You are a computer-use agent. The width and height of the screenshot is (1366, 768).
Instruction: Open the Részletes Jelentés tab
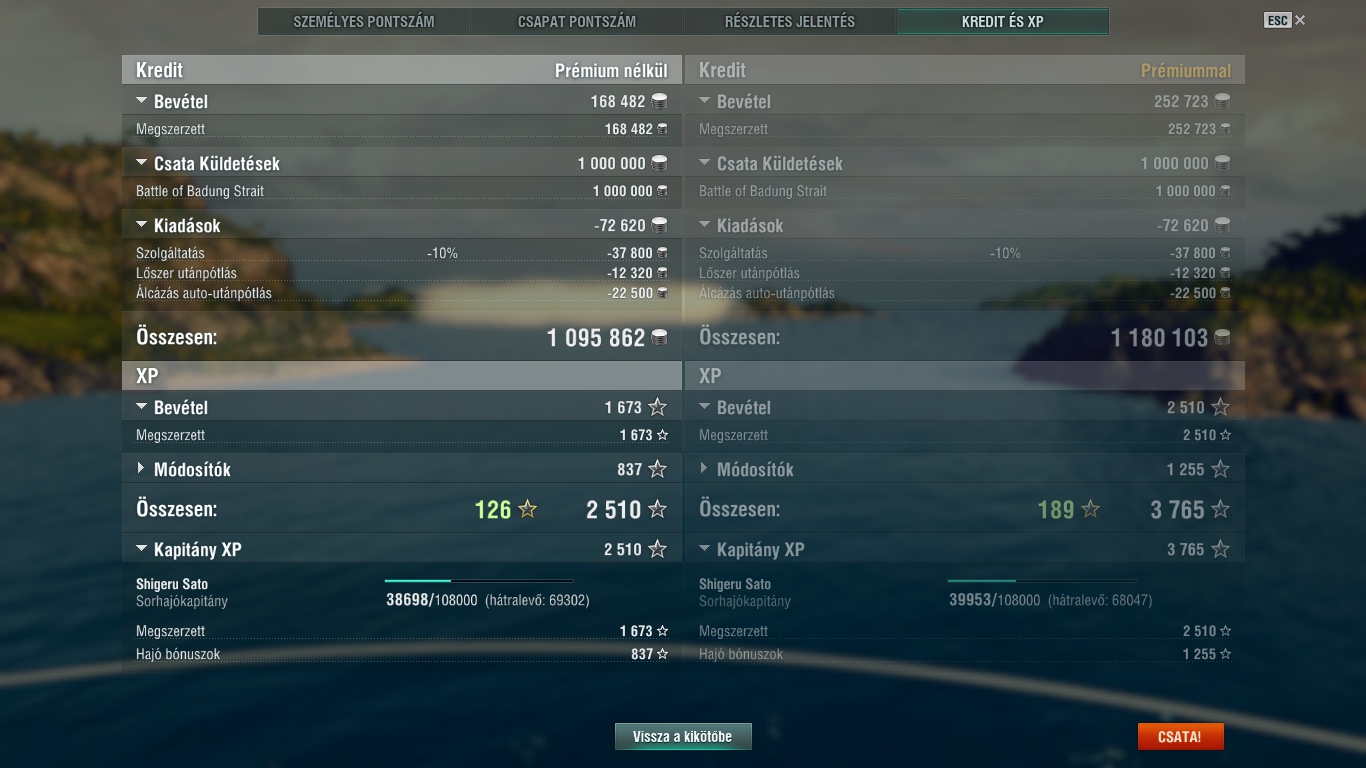point(790,21)
